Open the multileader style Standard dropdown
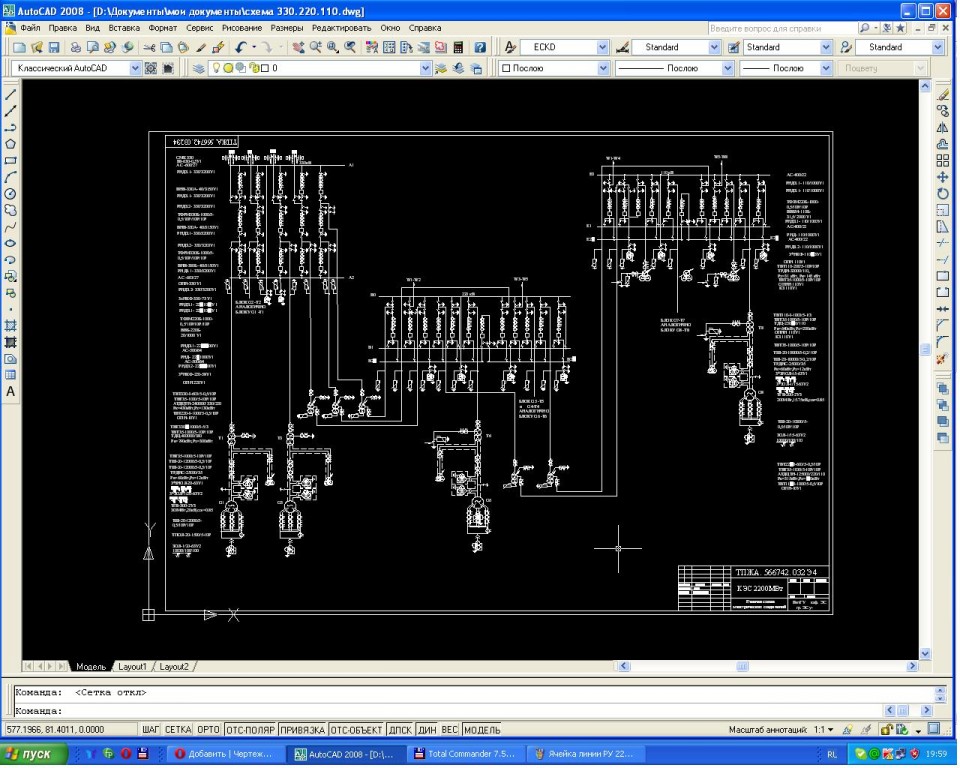The height and width of the screenshot is (768, 960). pos(938,47)
